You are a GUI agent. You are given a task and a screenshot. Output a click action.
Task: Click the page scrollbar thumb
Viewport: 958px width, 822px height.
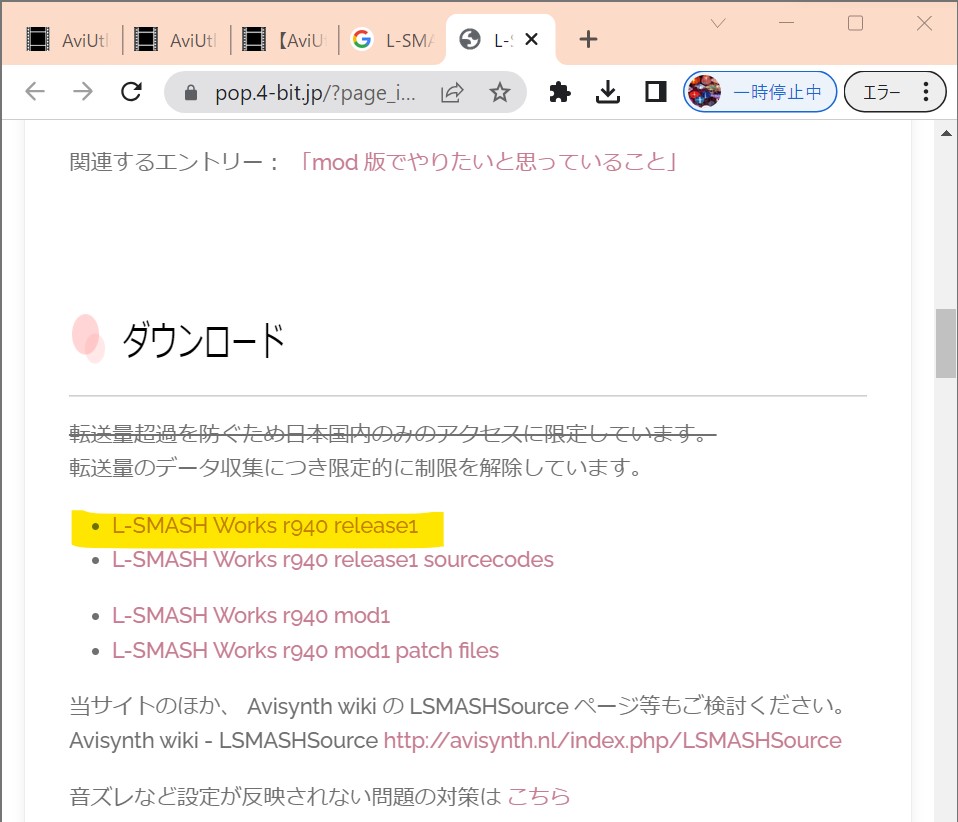946,343
